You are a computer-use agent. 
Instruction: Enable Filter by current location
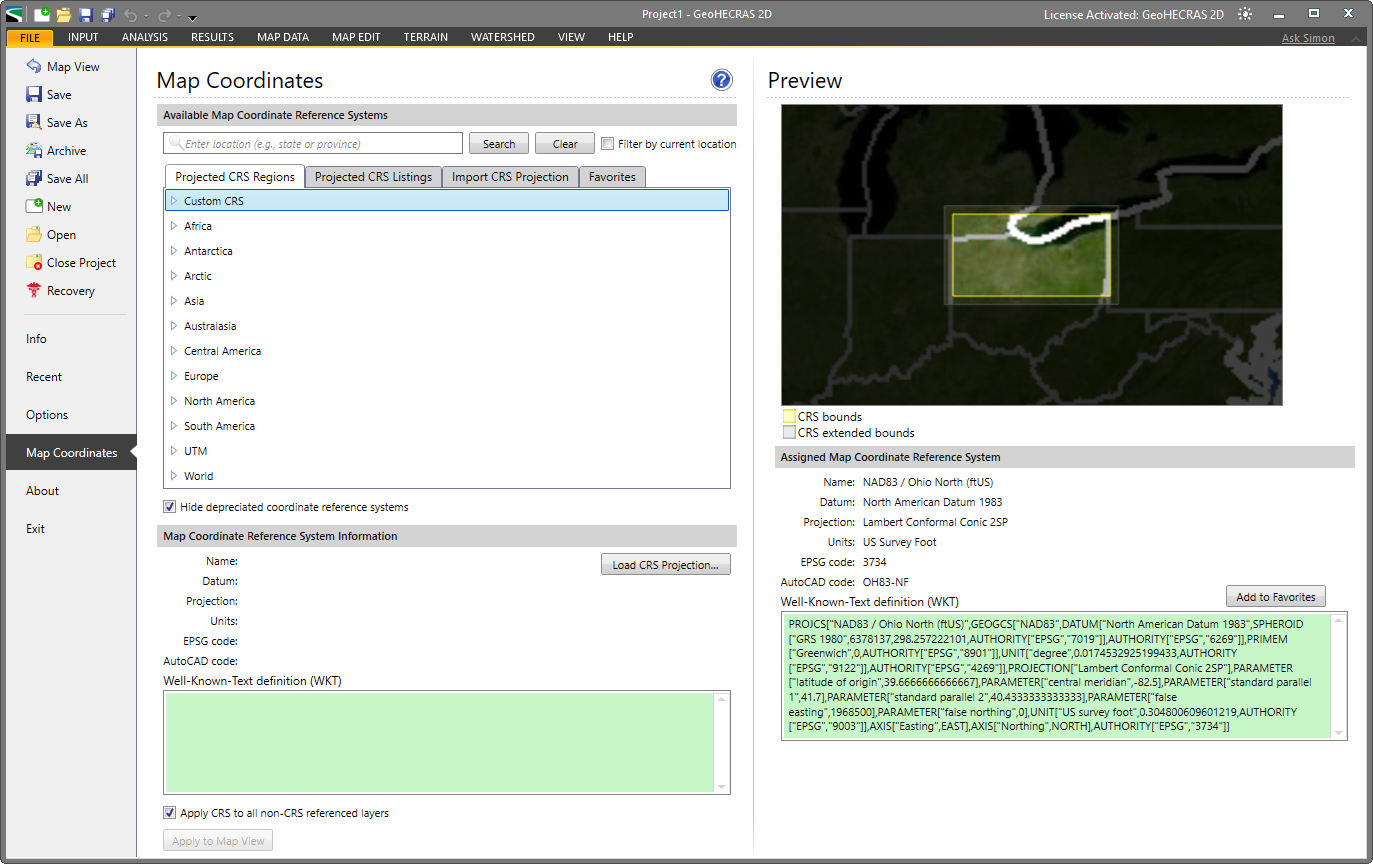608,143
